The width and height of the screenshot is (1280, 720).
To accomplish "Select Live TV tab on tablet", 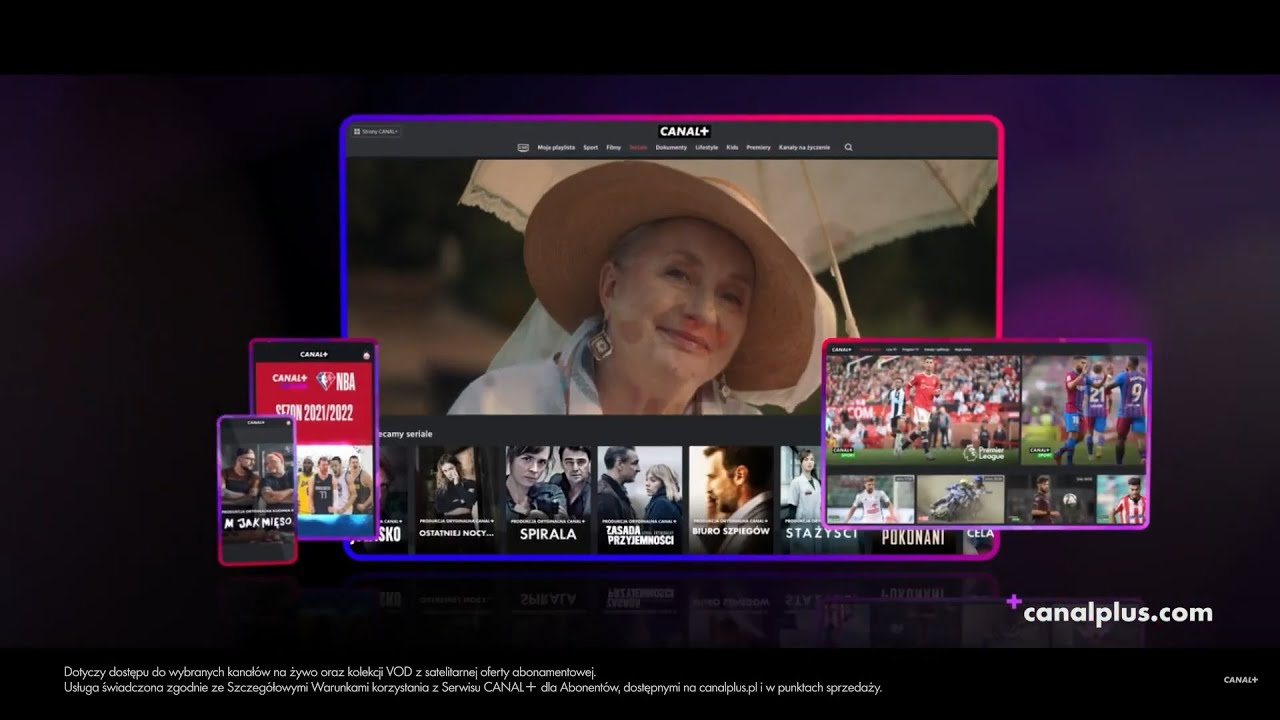I will (889, 349).
